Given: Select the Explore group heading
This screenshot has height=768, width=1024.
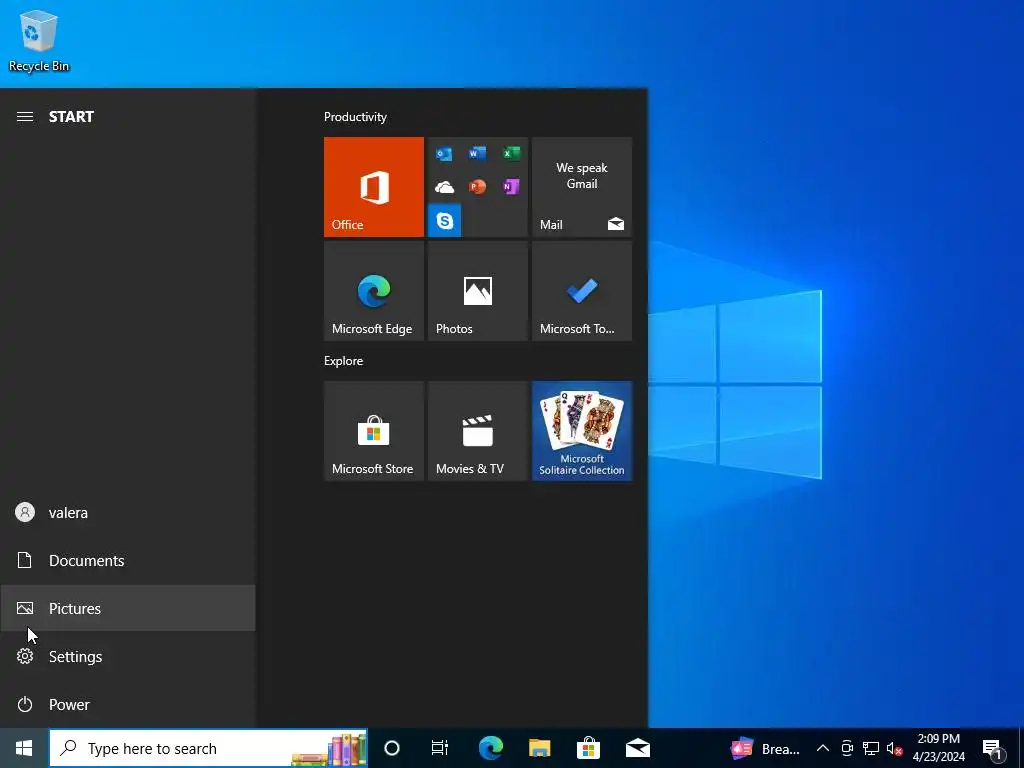Looking at the screenshot, I should coord(344,361).
